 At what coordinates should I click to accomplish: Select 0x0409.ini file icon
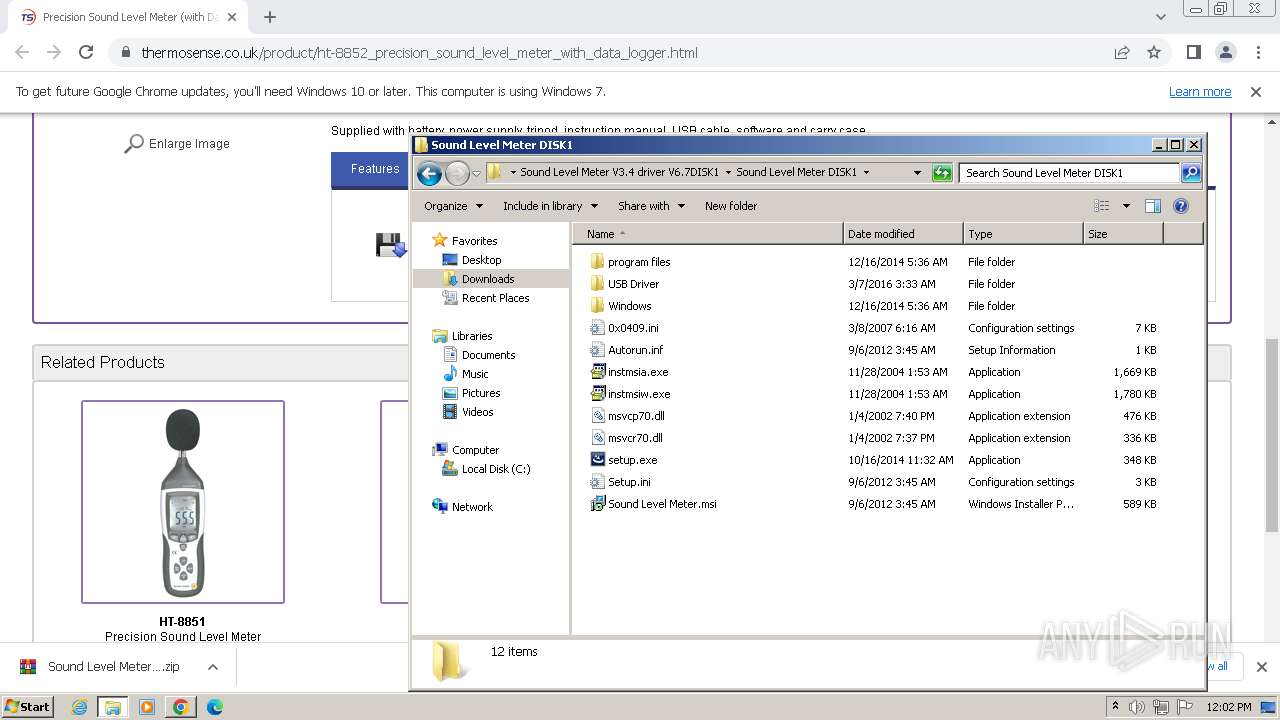click(x=597, y=328)
